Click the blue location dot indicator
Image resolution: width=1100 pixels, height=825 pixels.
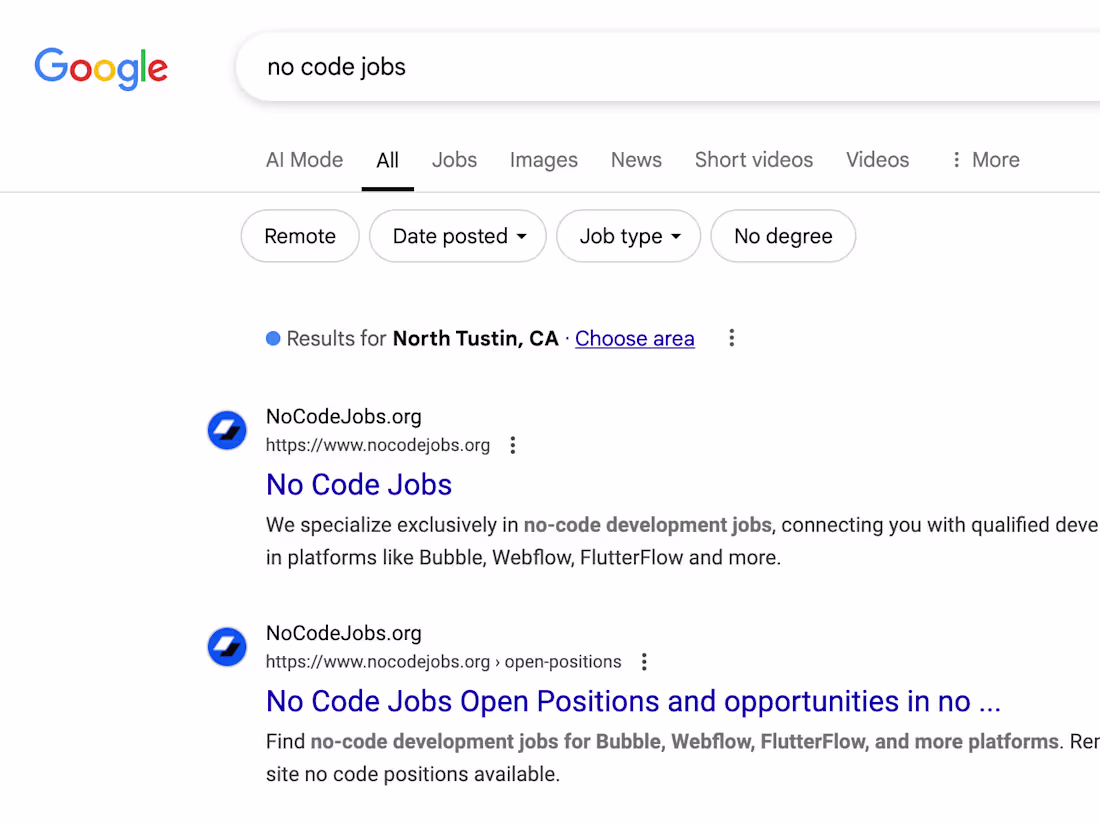pyautogui.click(x=272, y=338)
